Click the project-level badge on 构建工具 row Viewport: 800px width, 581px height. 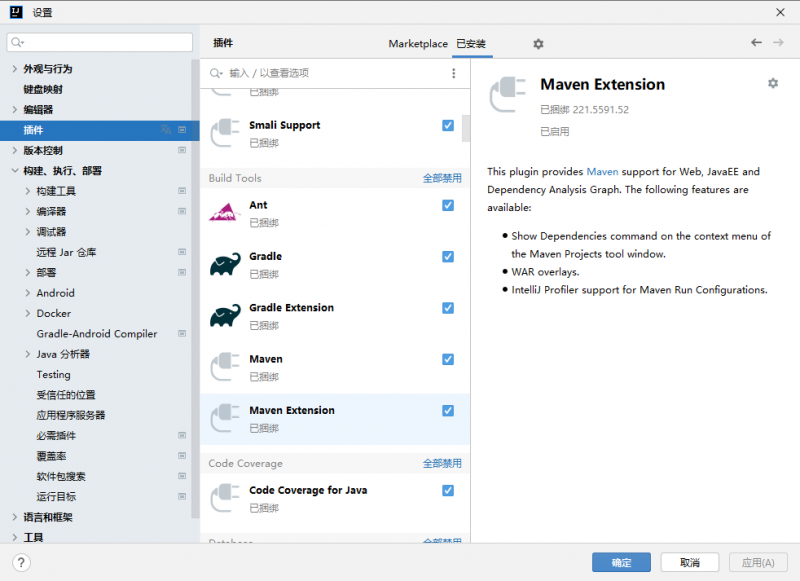[182, 191]
